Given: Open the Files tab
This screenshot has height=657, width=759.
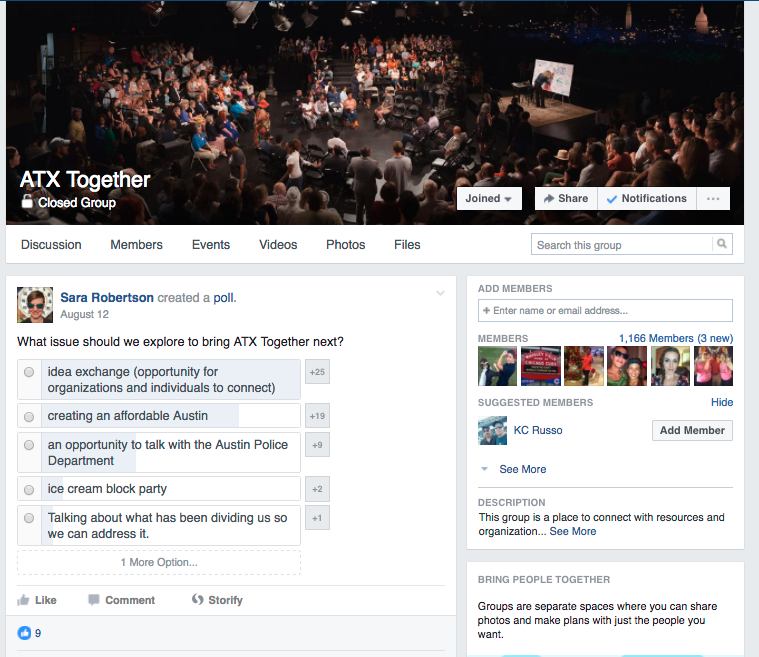Looking at the screenshot, I should (407, 244).
